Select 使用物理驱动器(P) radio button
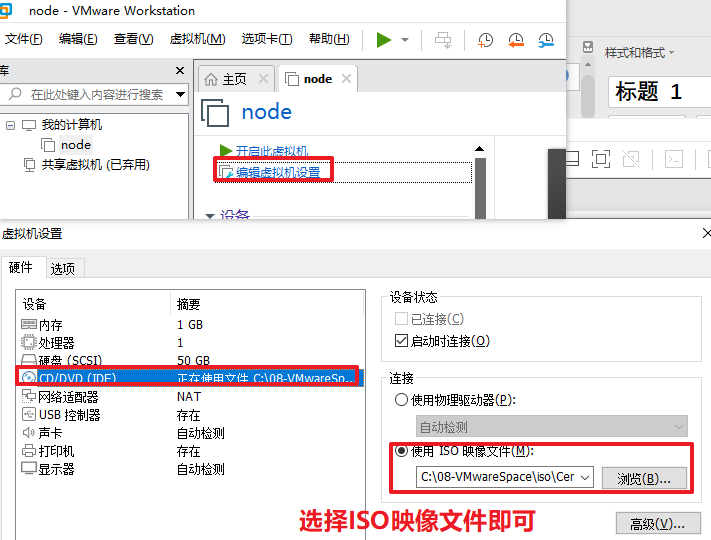711x540 pixels. click(x=401, y=400)
